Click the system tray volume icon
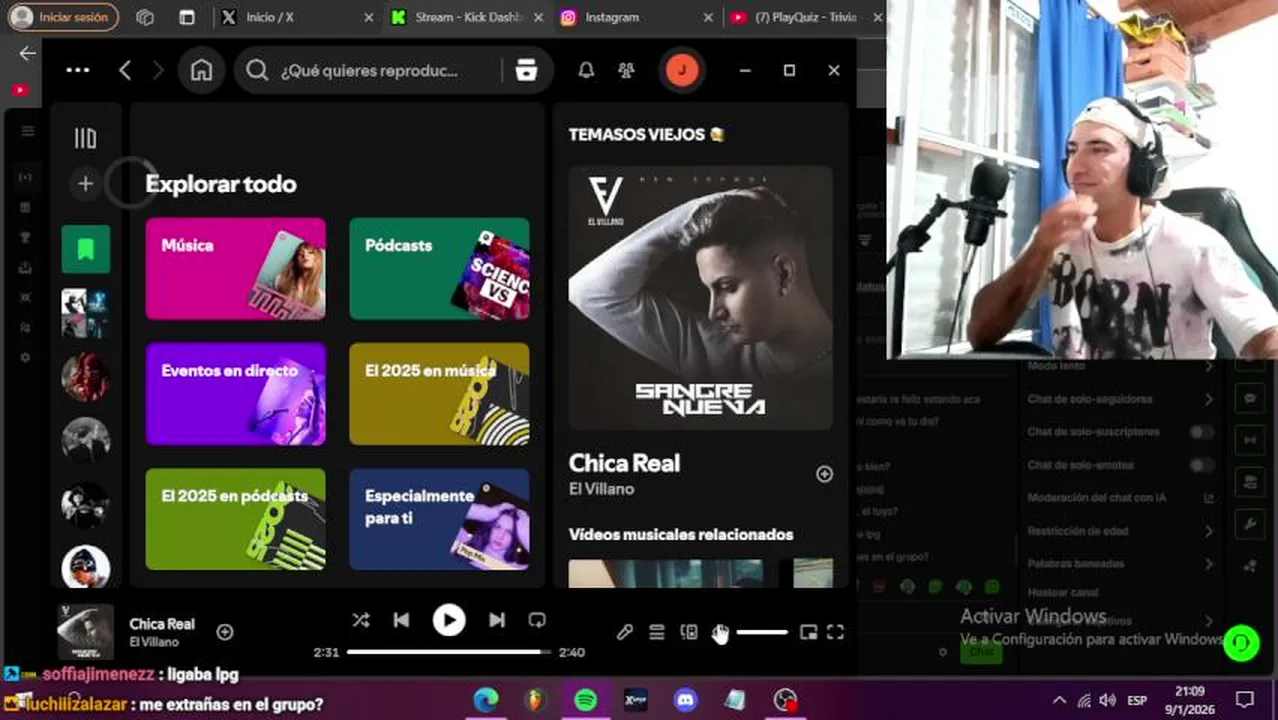Image resolution: width=1278 pixels, height=720 pixels. point(1107,700)
